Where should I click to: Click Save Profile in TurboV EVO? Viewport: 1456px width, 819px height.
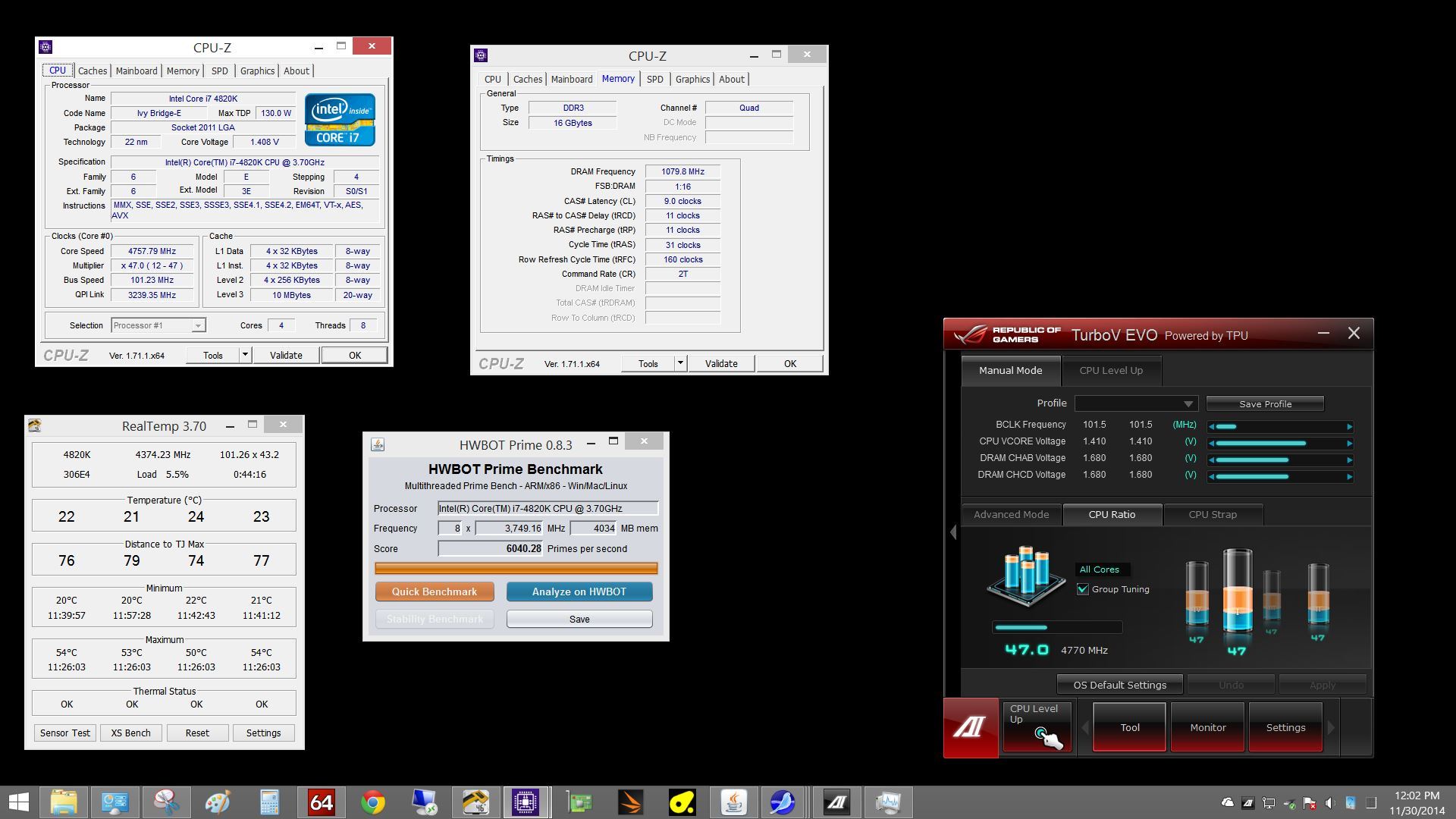click(x=1265, y=403)
